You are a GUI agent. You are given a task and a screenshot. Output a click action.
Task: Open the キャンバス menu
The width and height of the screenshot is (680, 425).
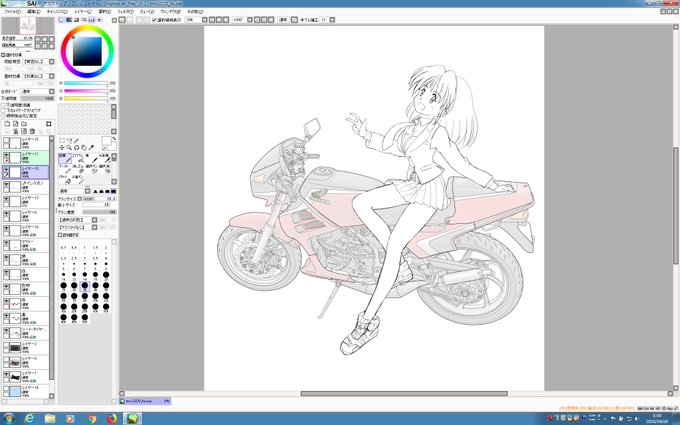57,12
